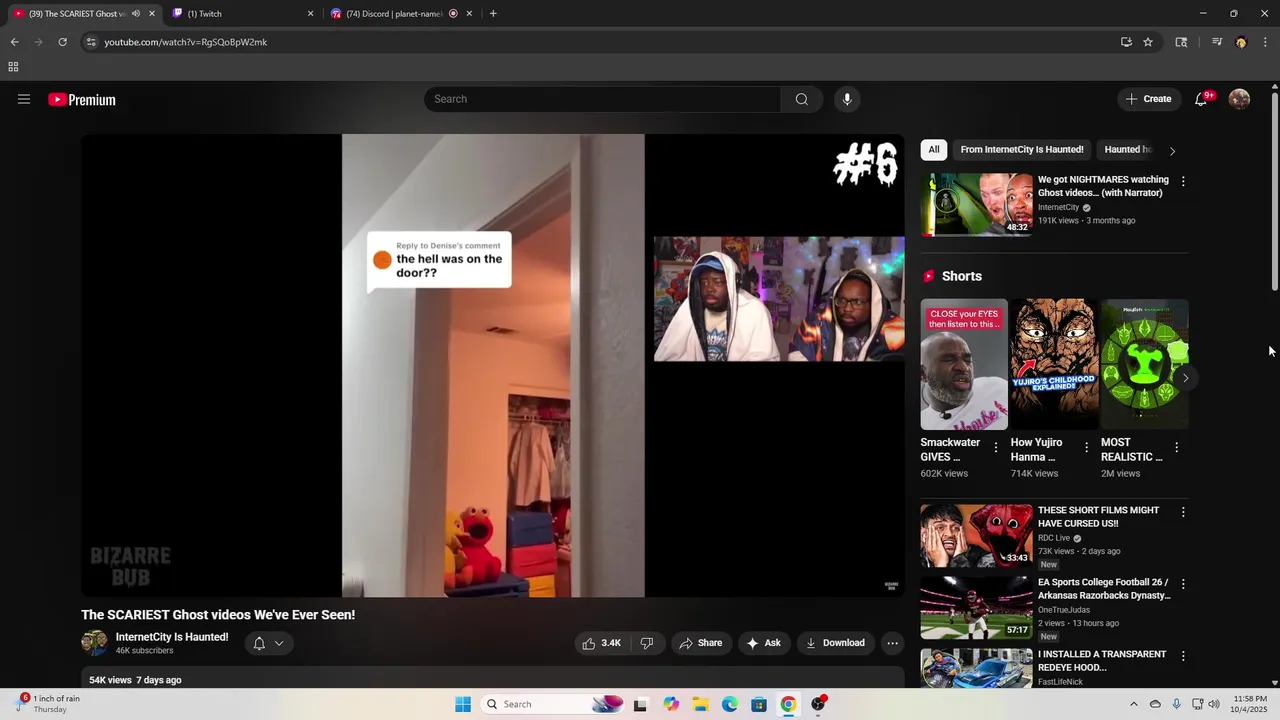Open InternetCity Is Haunted! channel link
1280x720 pixels.
click(172, 637)
